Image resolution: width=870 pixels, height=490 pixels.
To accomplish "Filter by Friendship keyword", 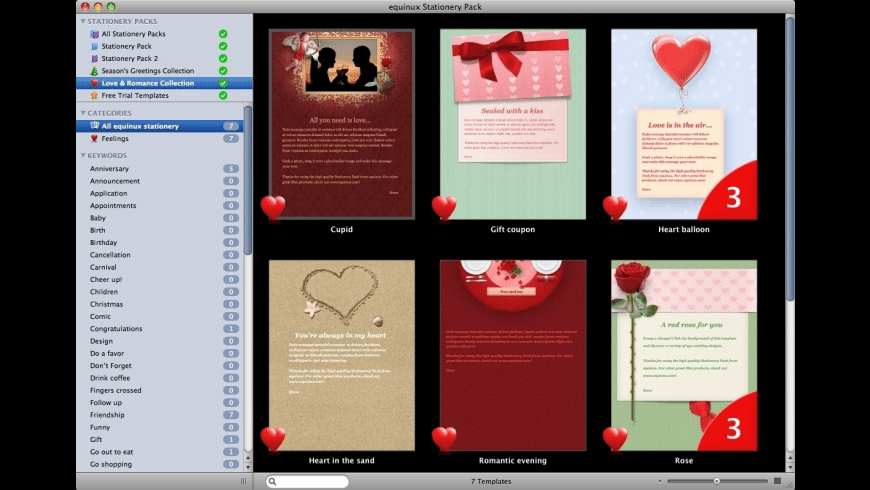I will 160,415.
